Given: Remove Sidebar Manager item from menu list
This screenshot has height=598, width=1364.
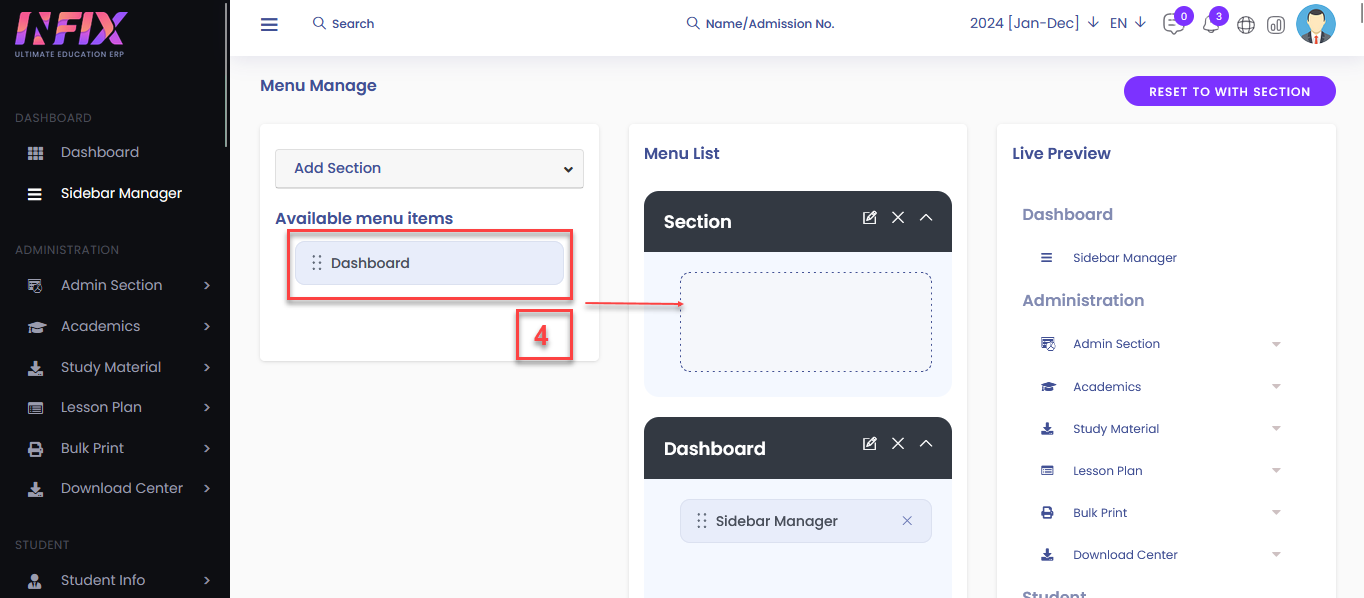Looking at the screenshot, I should [907, 521].
